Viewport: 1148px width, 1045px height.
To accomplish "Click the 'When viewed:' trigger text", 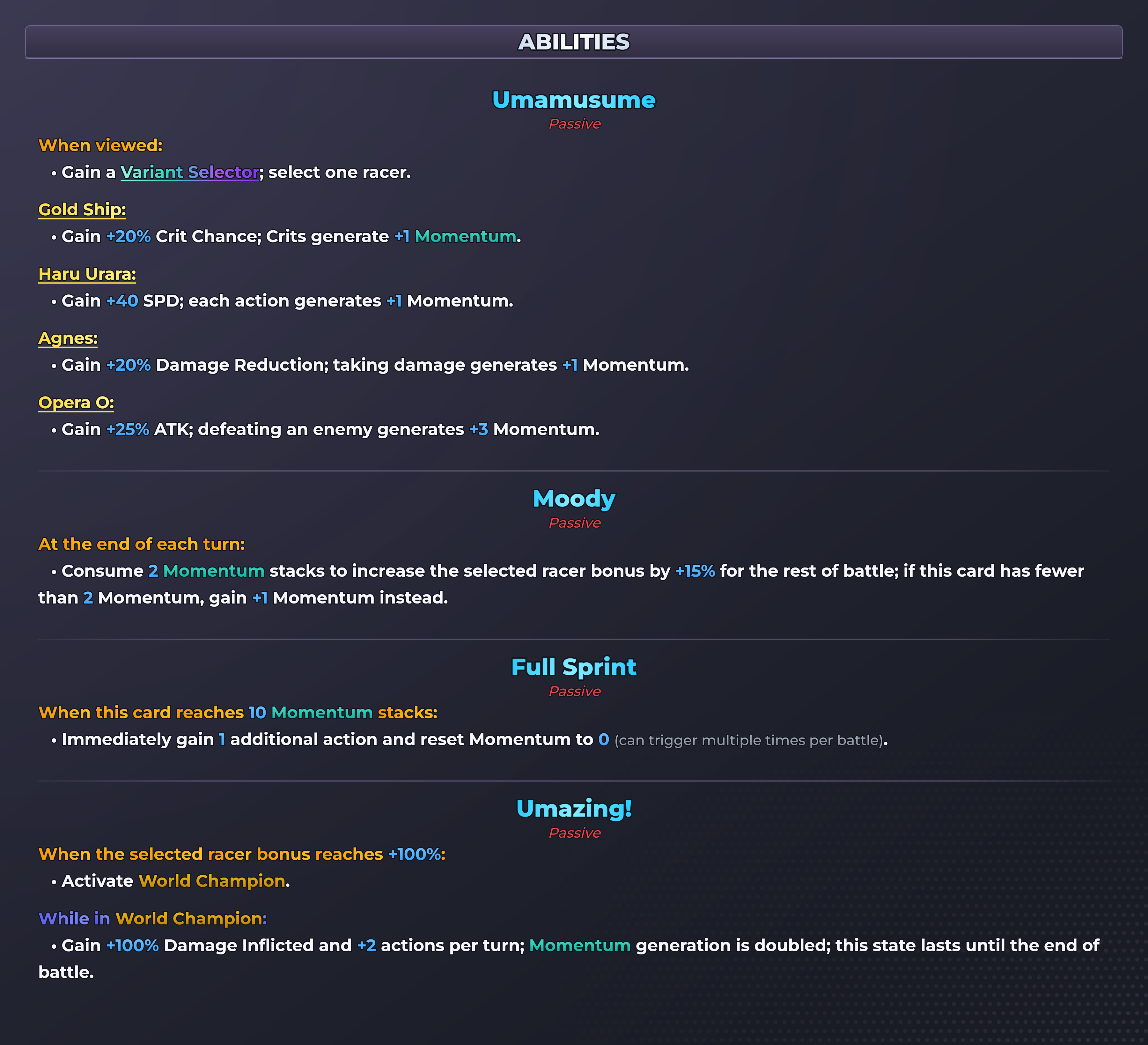I will click(x=100, y=145).
